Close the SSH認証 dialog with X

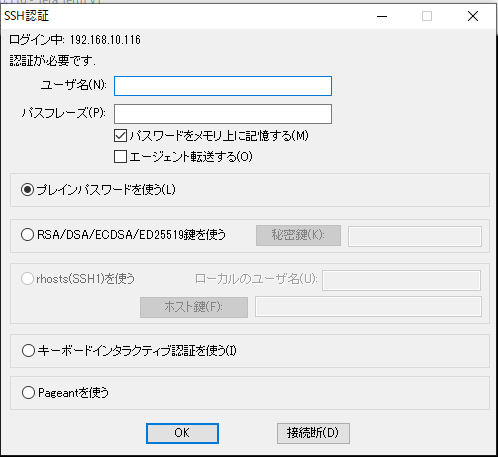coord(473,16)
